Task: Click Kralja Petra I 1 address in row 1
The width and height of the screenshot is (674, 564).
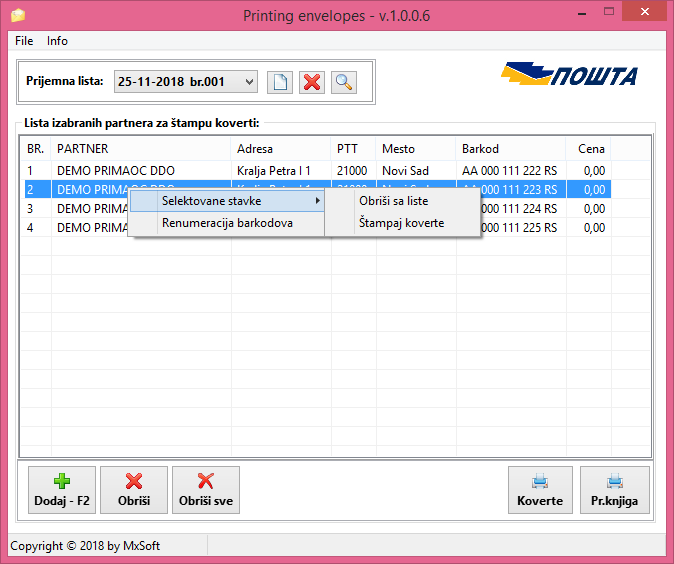Action: click(273, 171)
